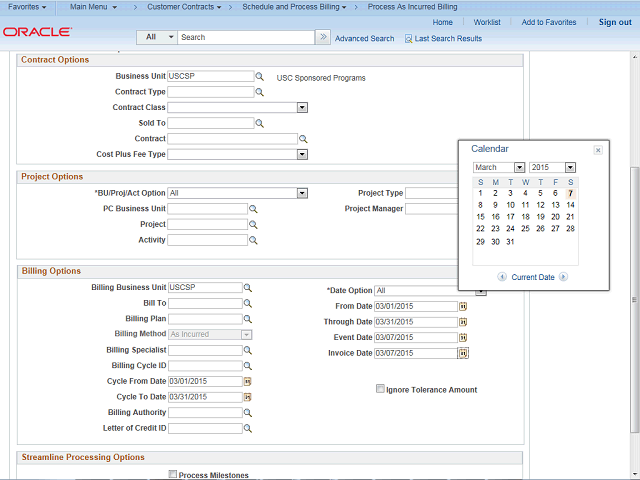
Task: Open the Sold To lookup icon
Action: pos(259,124)
